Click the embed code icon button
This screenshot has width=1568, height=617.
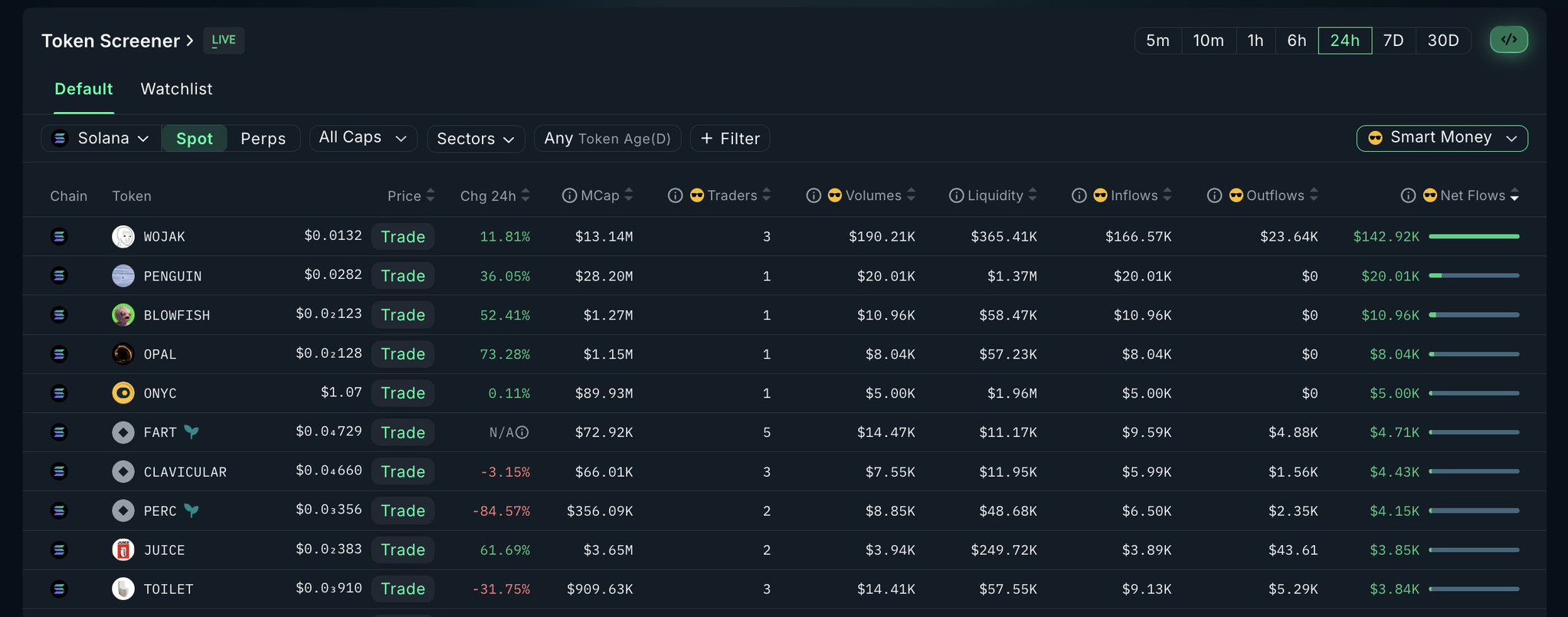point(1508,40)
